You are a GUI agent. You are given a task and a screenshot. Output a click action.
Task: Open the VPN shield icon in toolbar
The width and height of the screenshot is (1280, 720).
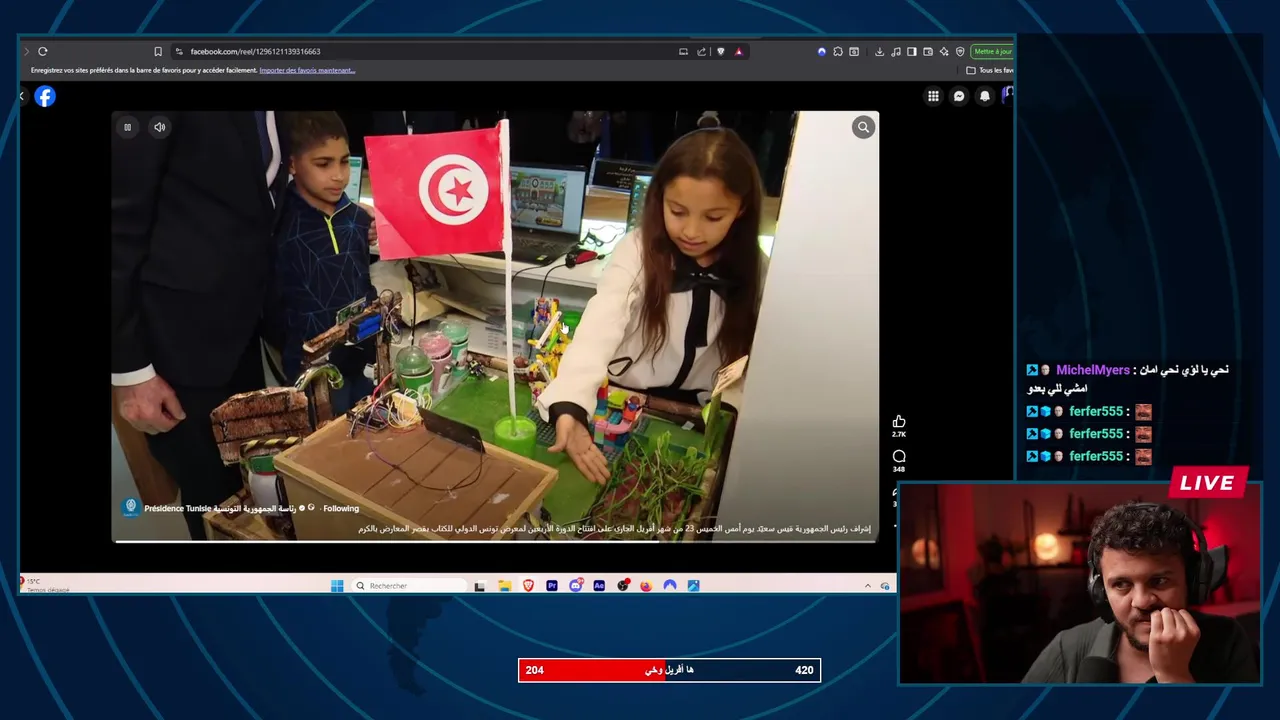960,52
